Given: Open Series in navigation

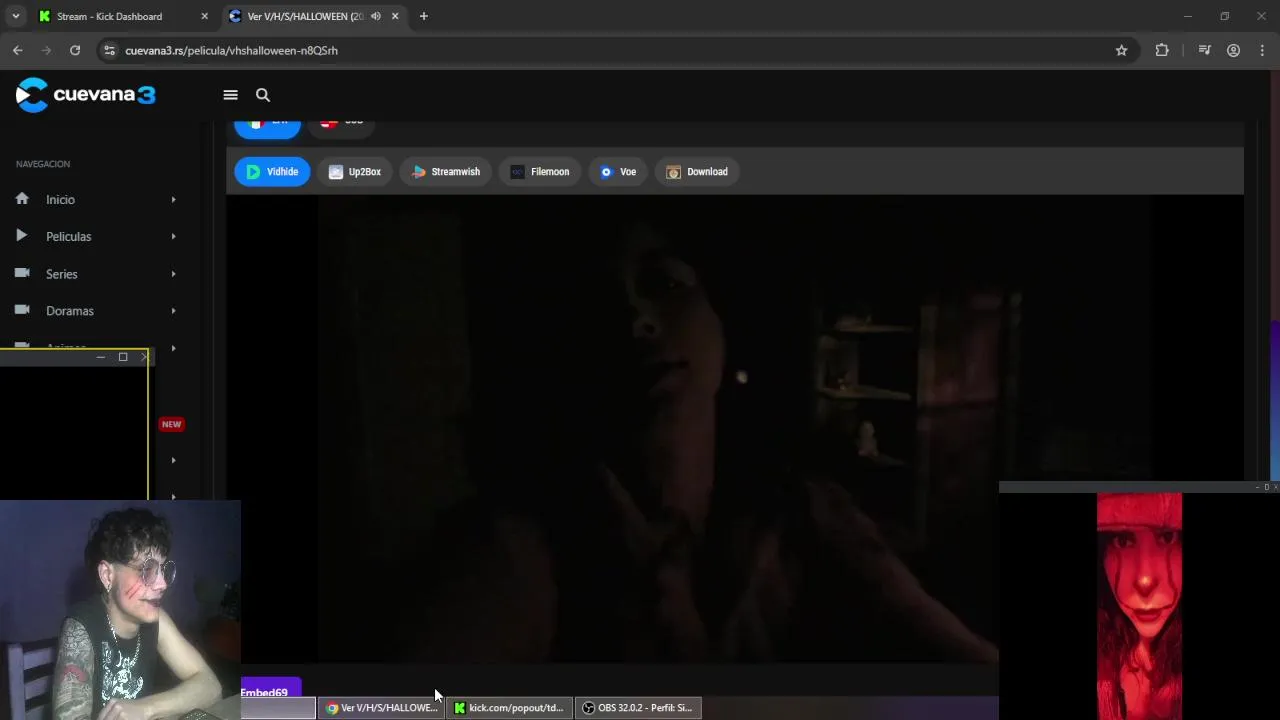Looking at the screenshot, I should pyautogui.click(x=61, y=274).
